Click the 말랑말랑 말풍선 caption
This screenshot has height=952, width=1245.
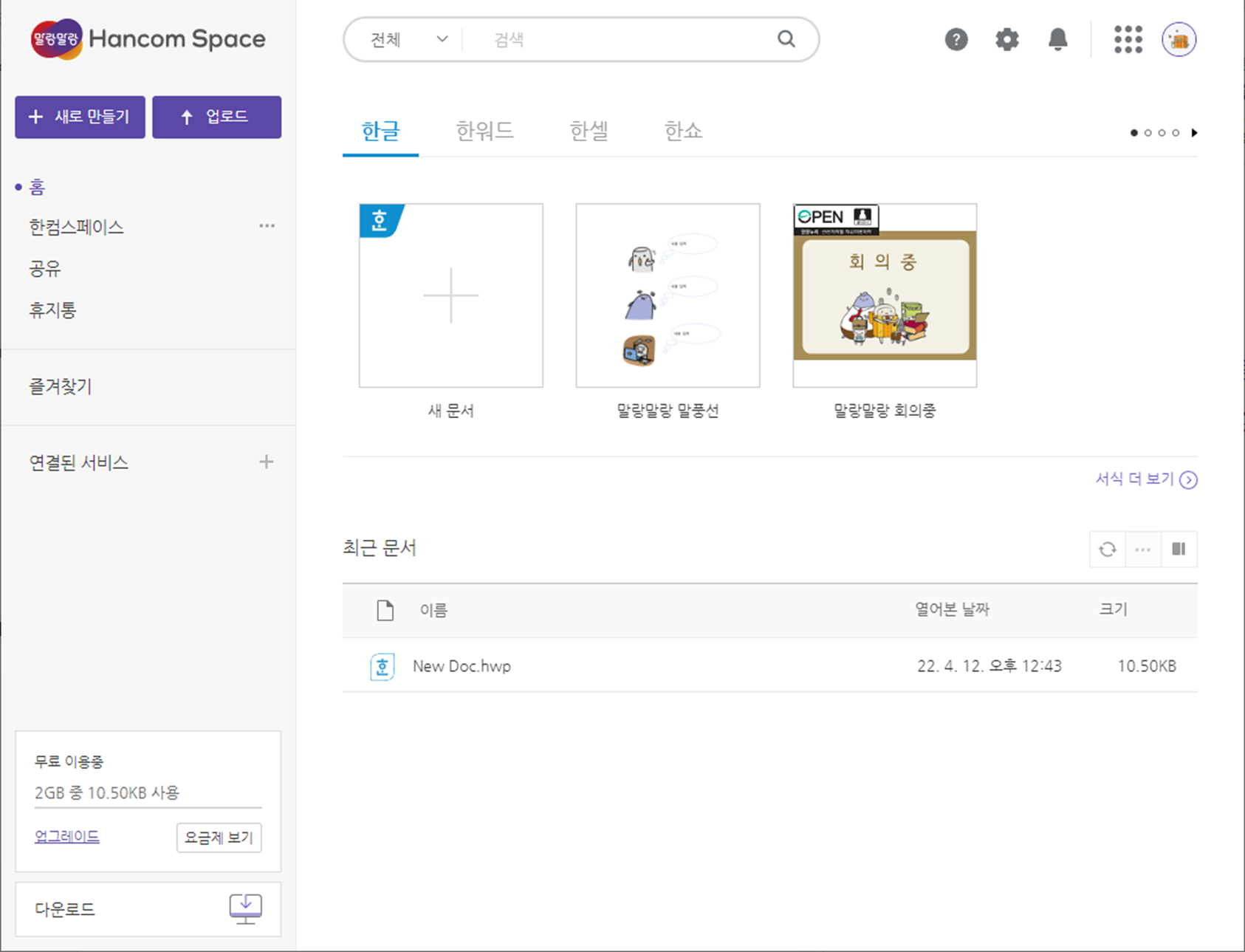point(668,411)
